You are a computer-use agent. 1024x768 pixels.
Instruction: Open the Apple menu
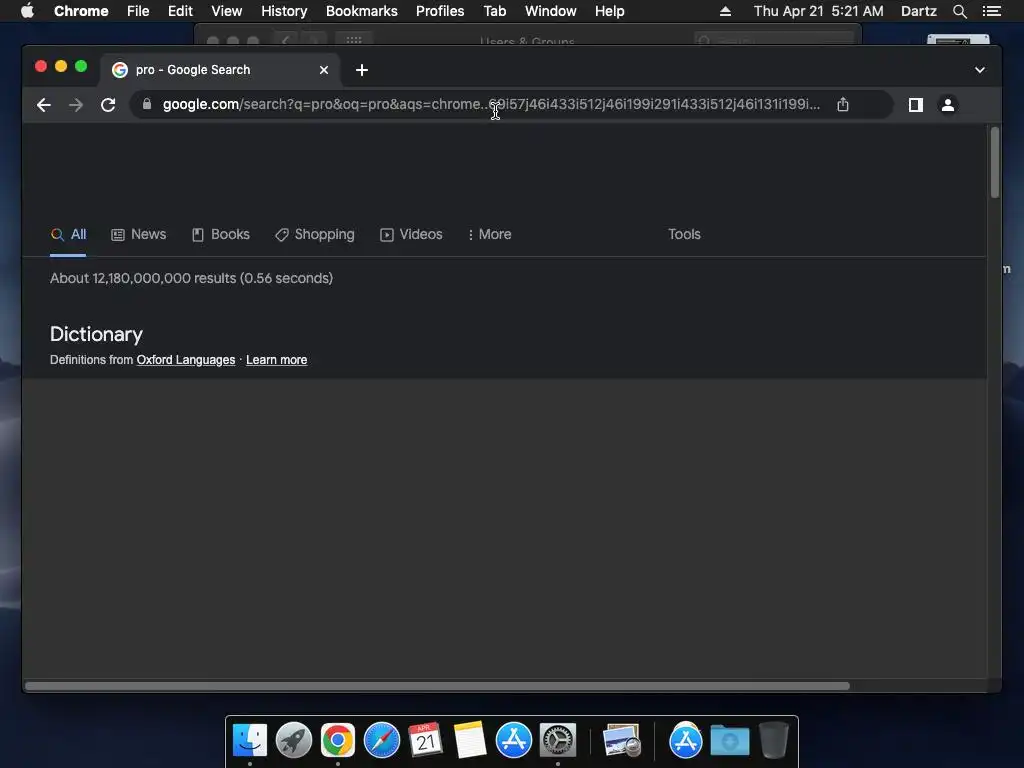[x=27, y=11]
